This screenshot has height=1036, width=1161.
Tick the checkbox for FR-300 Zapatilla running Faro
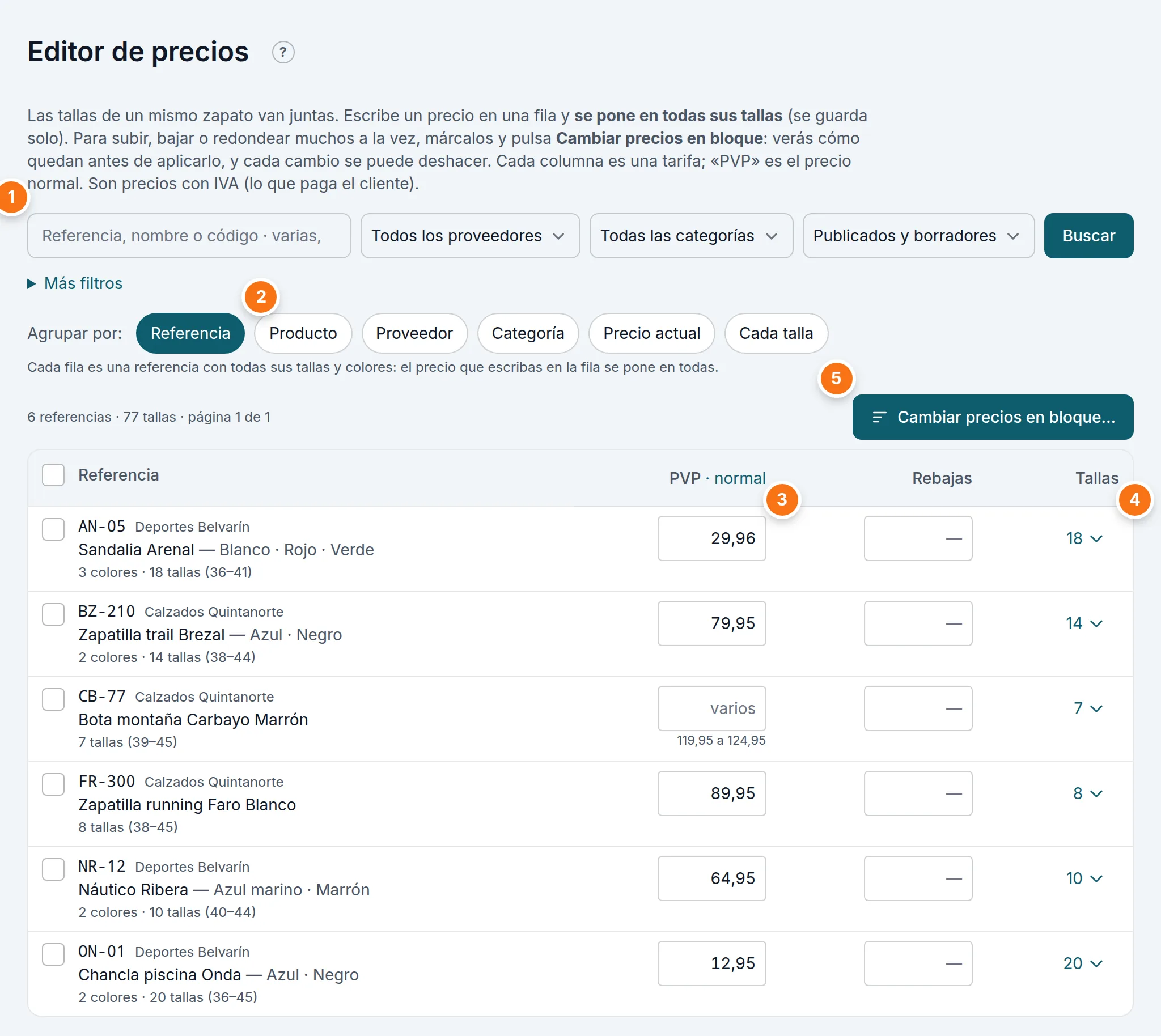53,784
